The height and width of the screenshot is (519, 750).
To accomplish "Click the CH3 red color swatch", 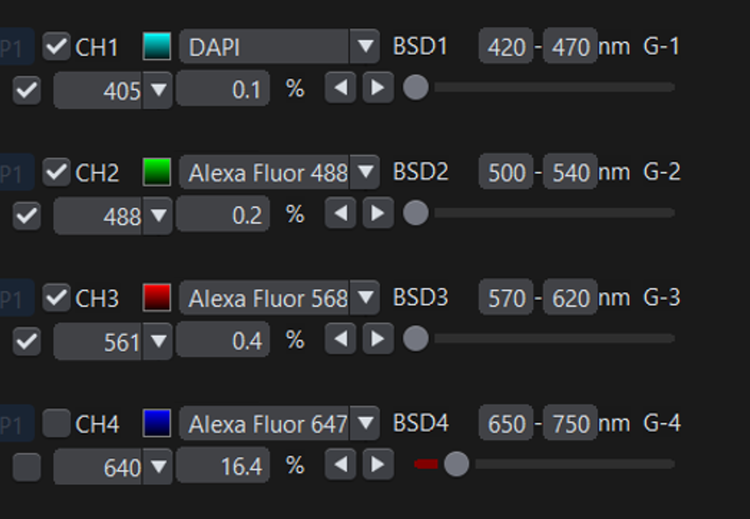I will click(x=157, y=298).
